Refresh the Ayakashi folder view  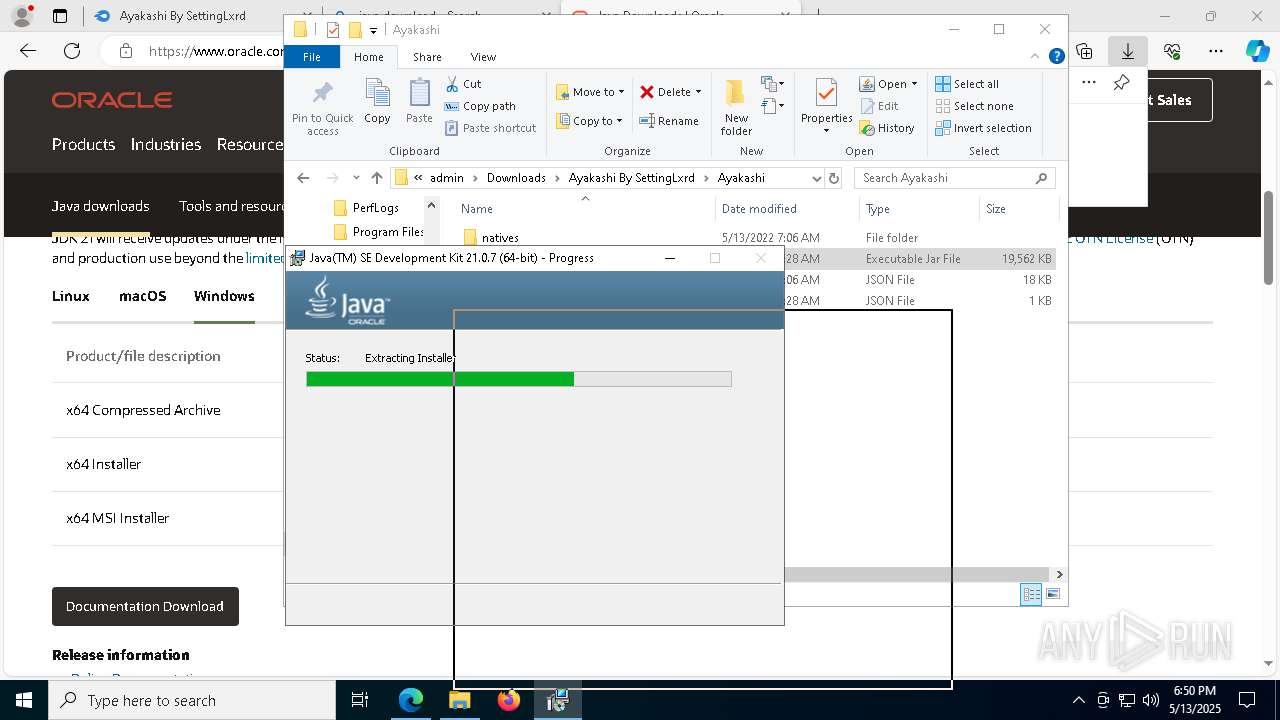[834, 178]
